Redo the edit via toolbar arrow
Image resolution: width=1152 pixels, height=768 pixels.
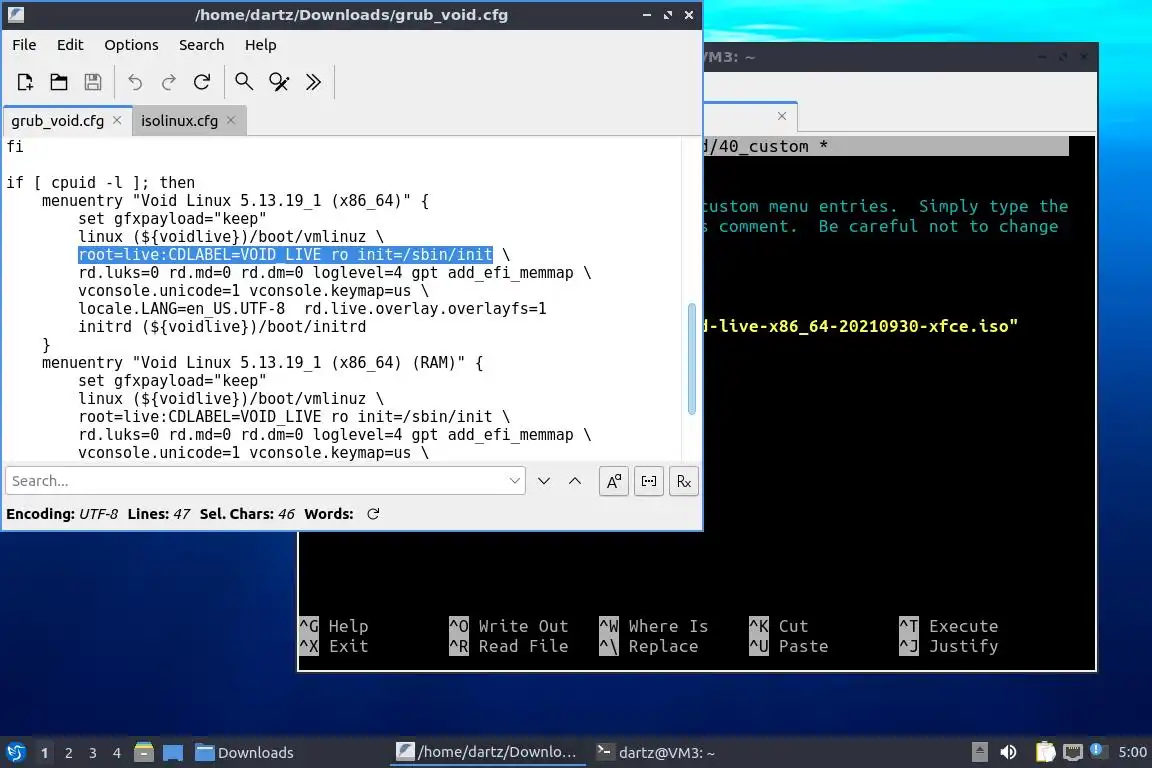(x=168, y=82)
